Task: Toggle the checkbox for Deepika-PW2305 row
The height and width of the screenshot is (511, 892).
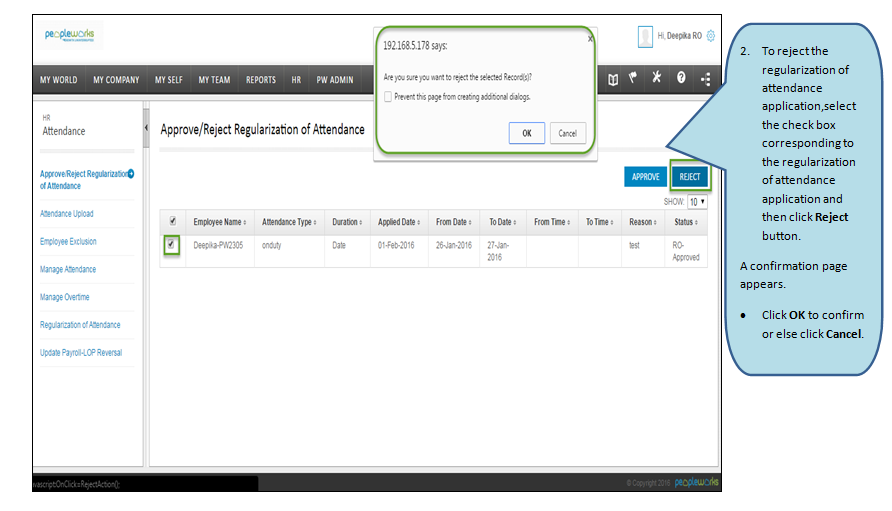Action: click(x=171, y=245)
